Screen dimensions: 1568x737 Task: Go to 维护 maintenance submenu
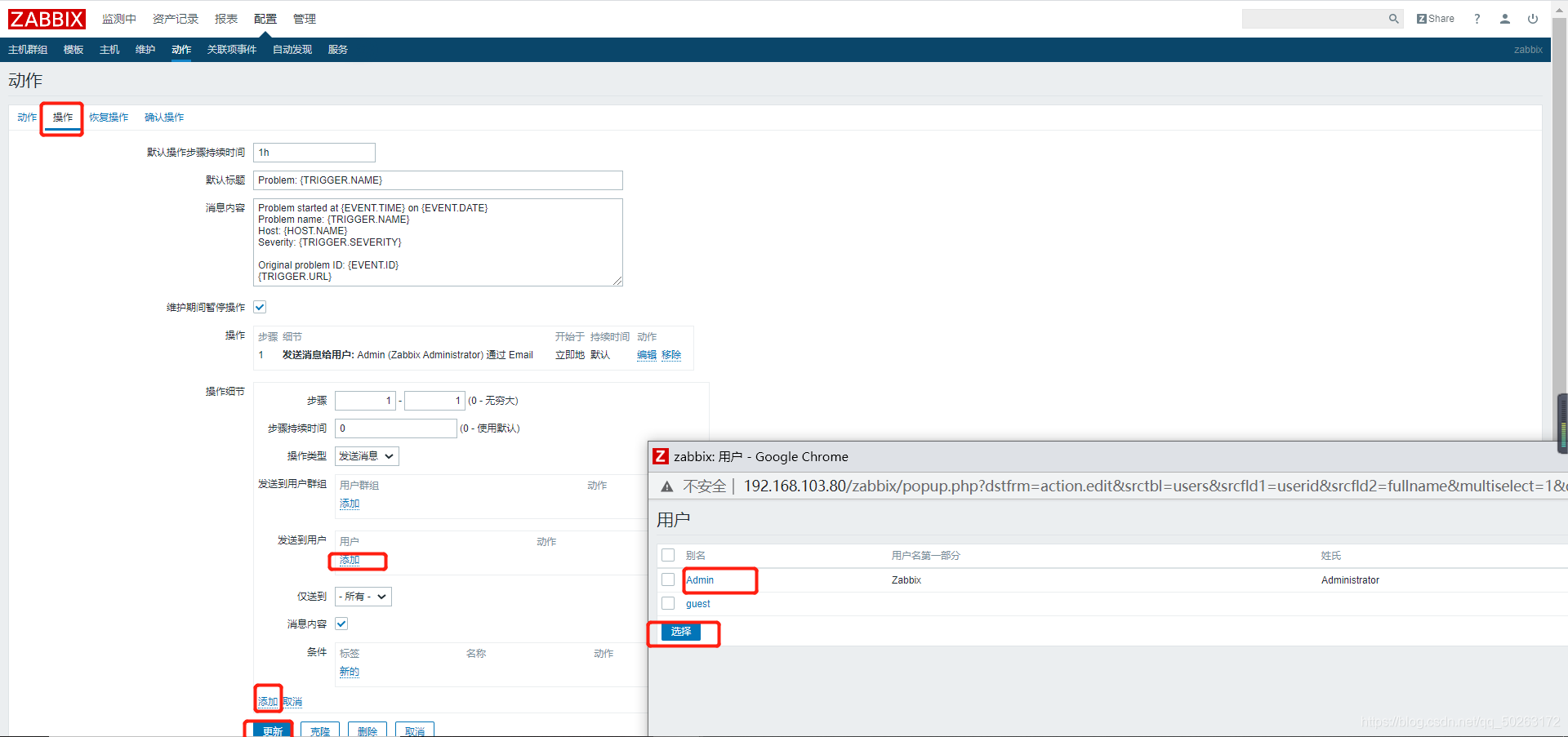coord(145,50)
